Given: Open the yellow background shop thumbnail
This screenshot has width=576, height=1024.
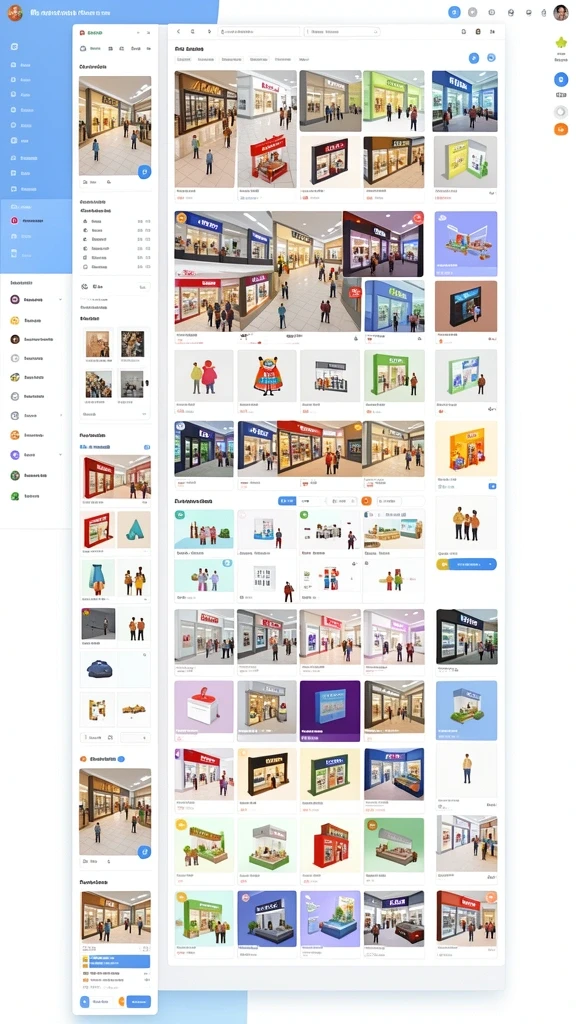Looking at the screenshot, I should click(466, 449).
